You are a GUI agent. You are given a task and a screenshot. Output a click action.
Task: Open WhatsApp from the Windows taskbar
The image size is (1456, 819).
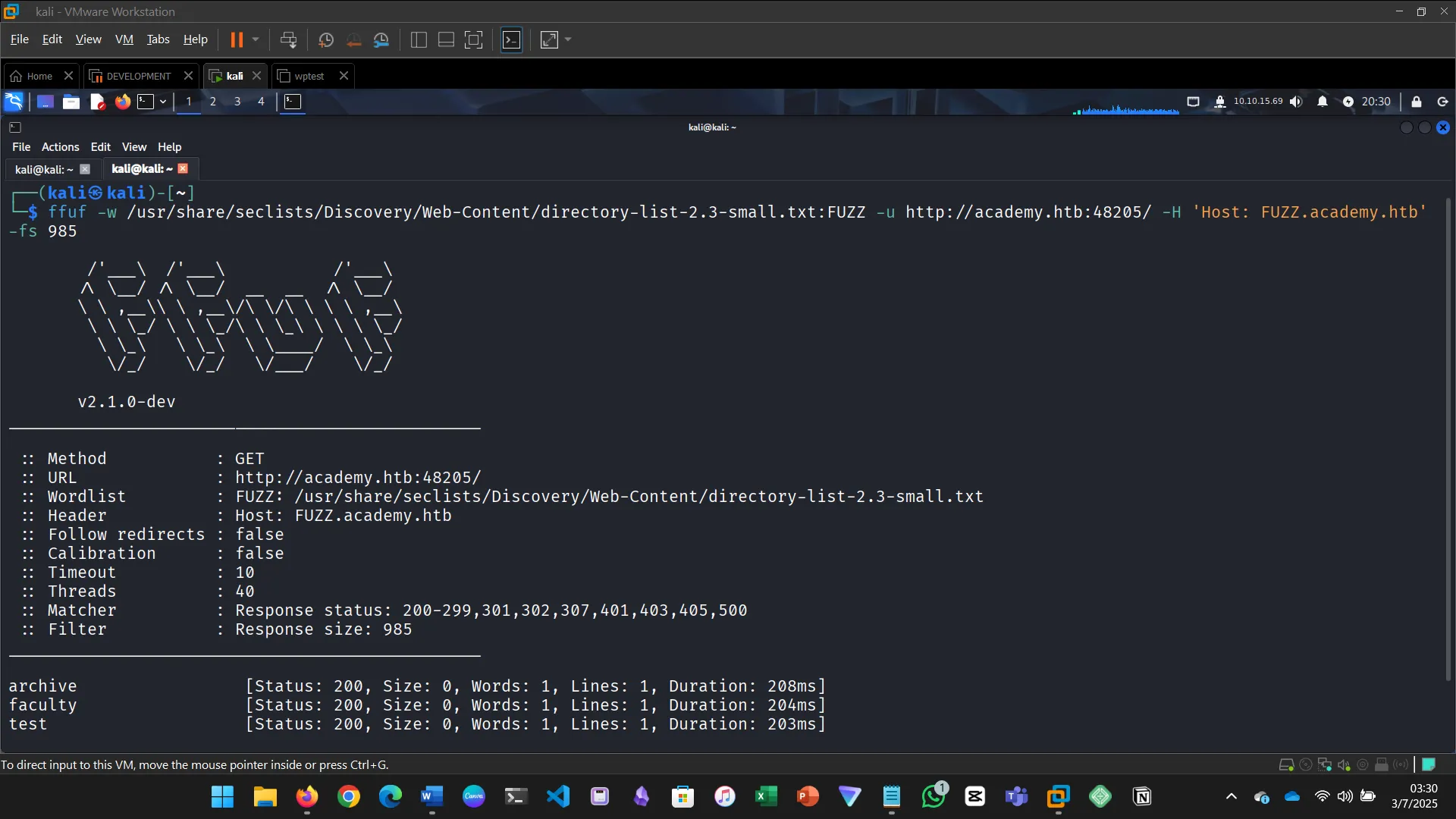click(932, 797)
